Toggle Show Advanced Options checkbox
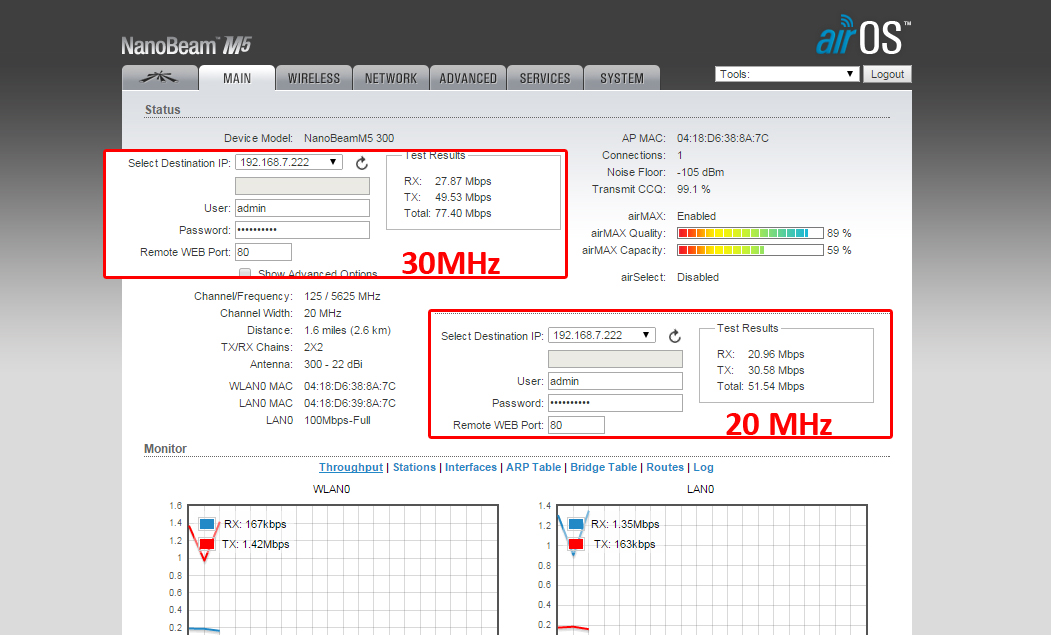The width and height of the screenshot is (1051, 635). (x=245, y=274)
